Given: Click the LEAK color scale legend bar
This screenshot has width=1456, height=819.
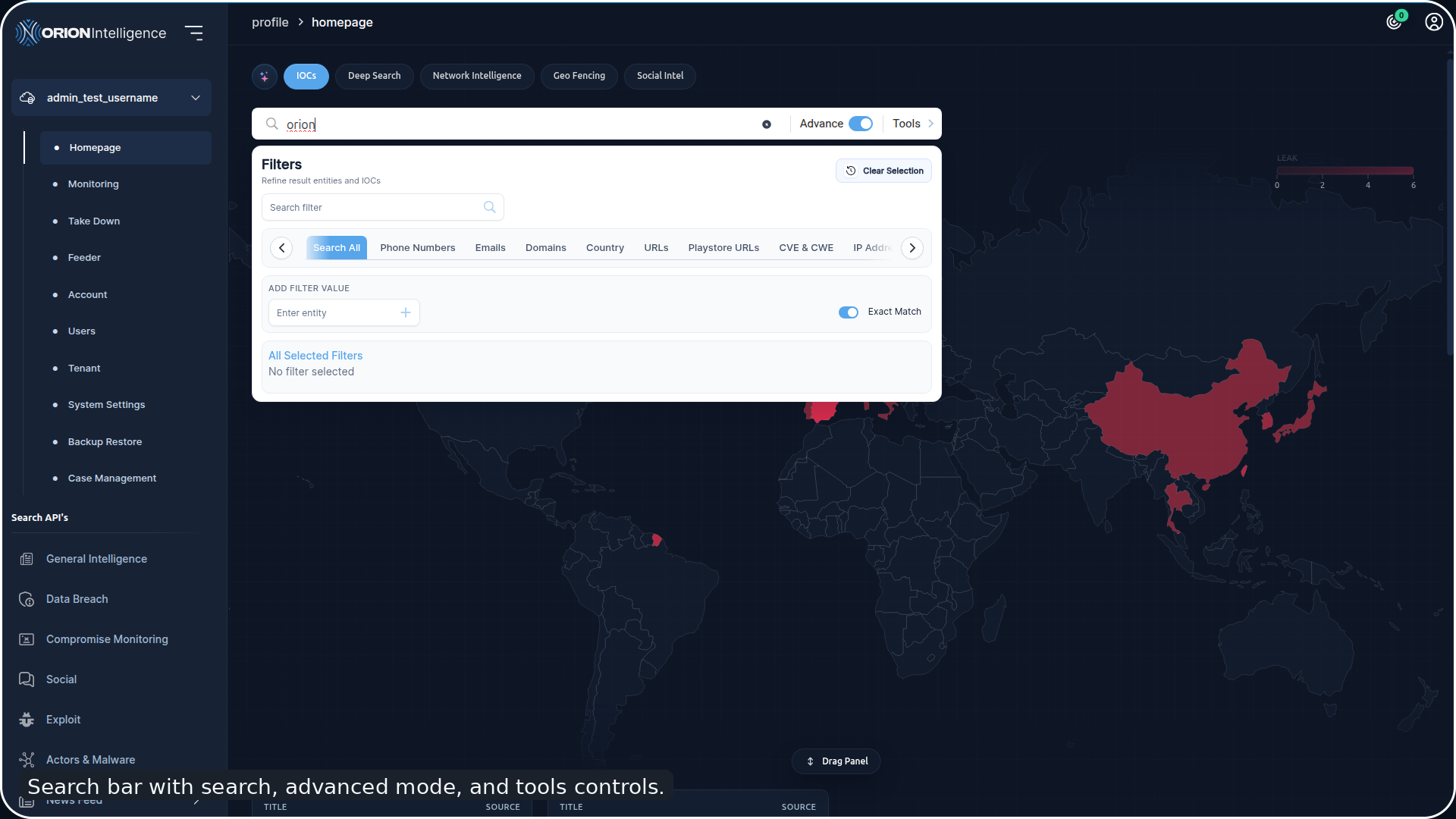Looking at the screenshot, I should point(1345,171).
